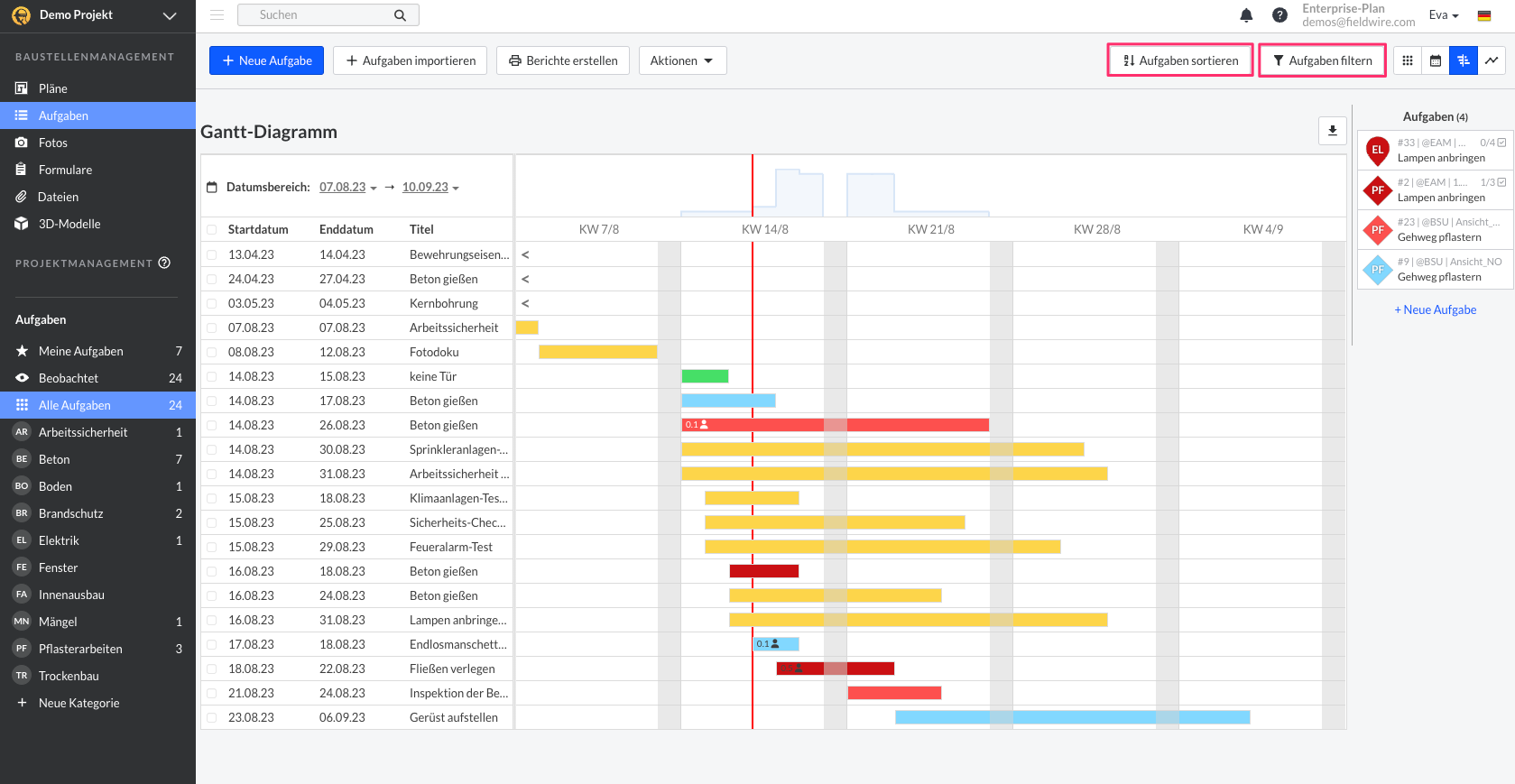
Task: Download the Gantt diagram
Action: tap(1332, 131)
